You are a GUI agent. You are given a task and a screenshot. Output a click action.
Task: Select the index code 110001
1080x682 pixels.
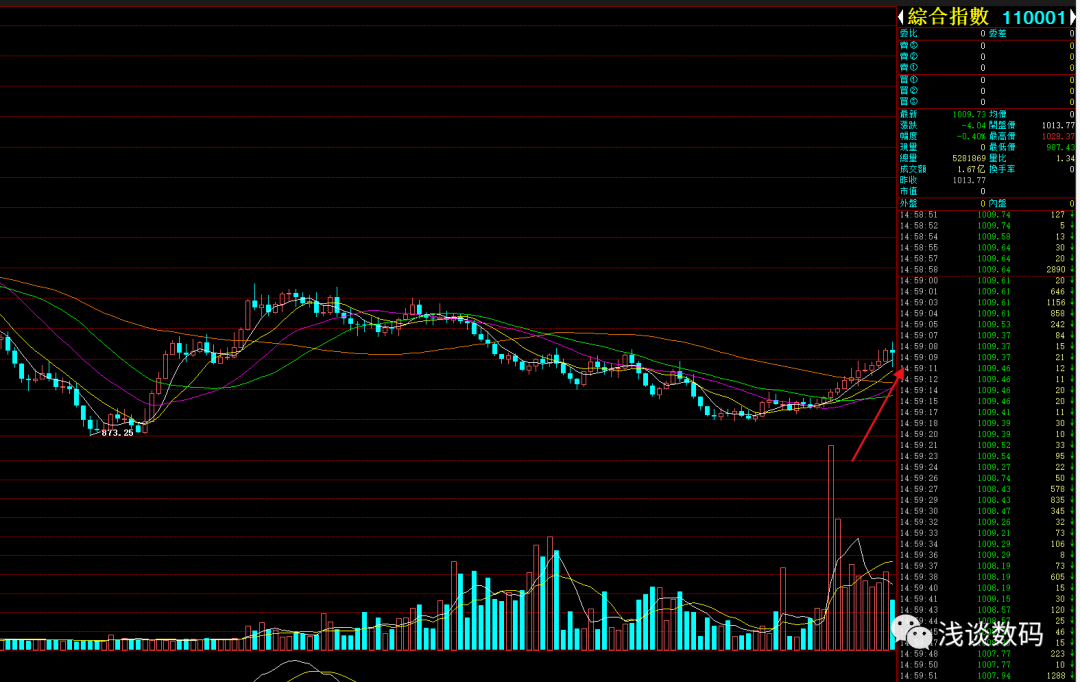(x=1034, y=17)
